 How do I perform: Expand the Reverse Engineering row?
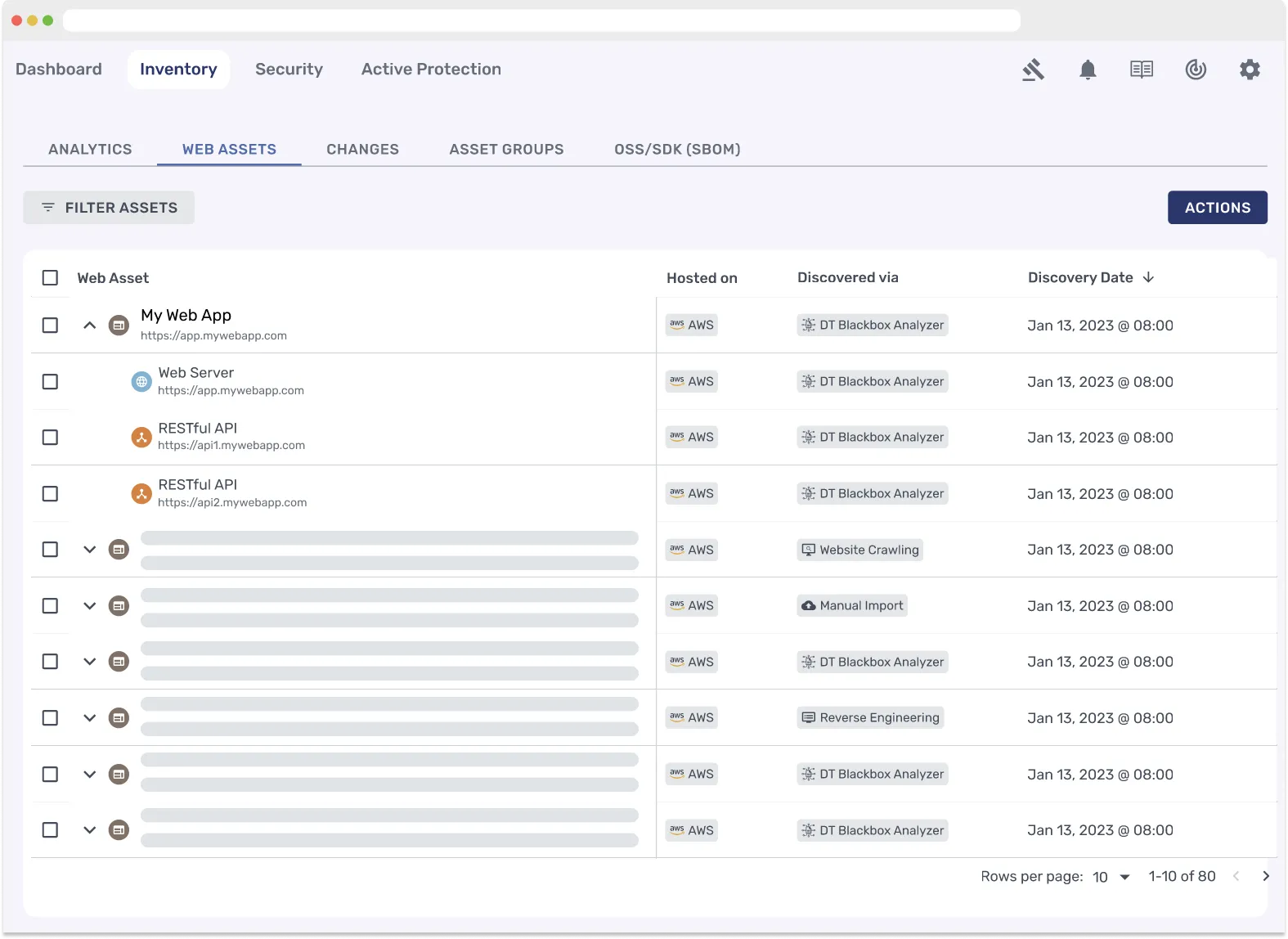90,718
